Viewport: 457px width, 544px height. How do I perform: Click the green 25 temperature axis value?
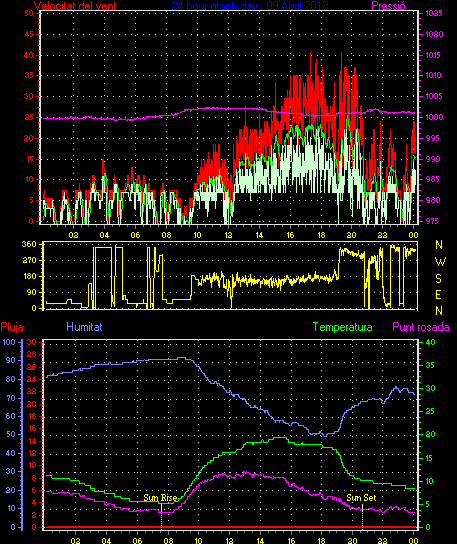coord(430,411)
